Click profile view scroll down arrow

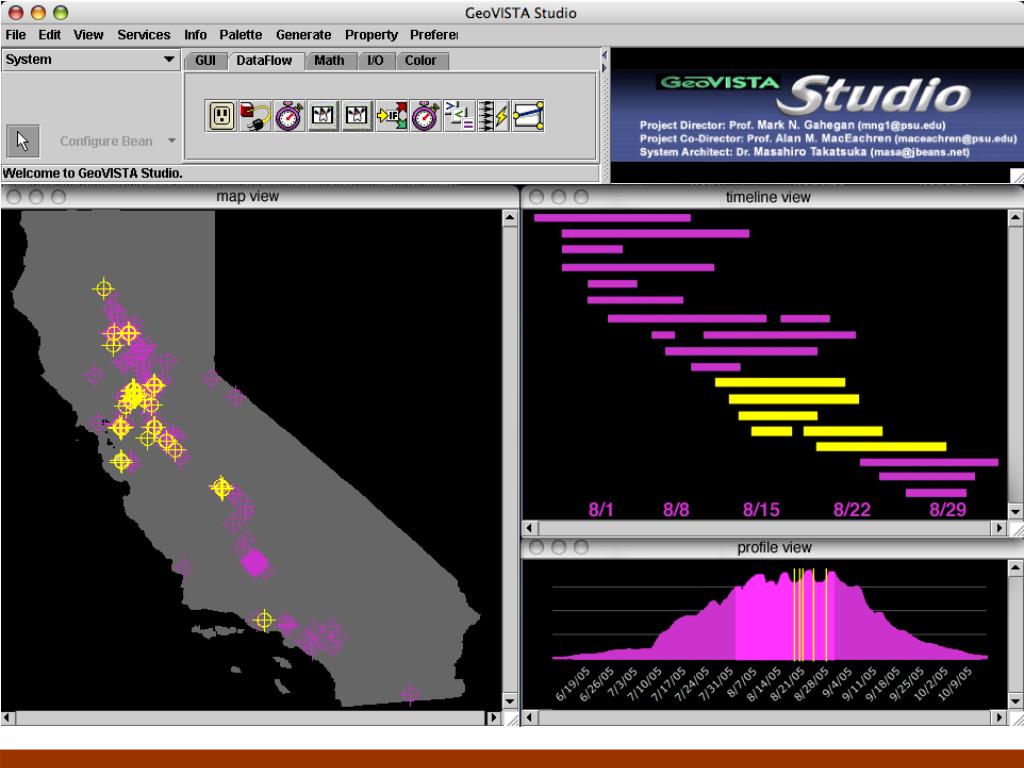[x=1015, y=701]
